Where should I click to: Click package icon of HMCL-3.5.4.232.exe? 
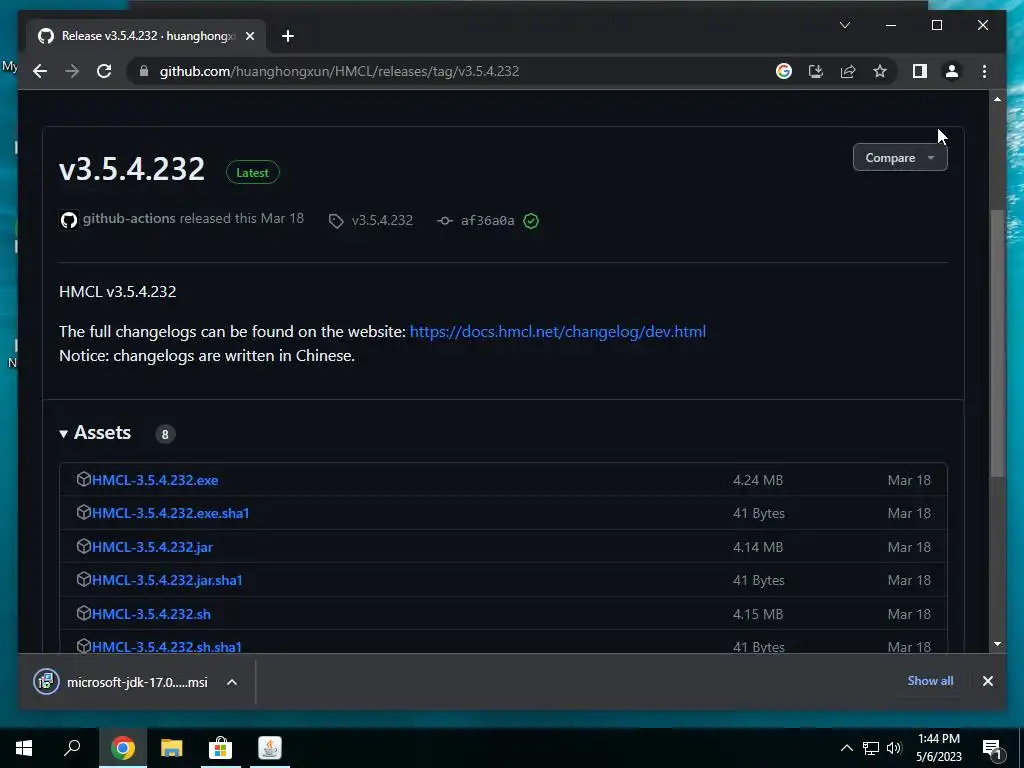pyautogui.click(x=84, y=479)
